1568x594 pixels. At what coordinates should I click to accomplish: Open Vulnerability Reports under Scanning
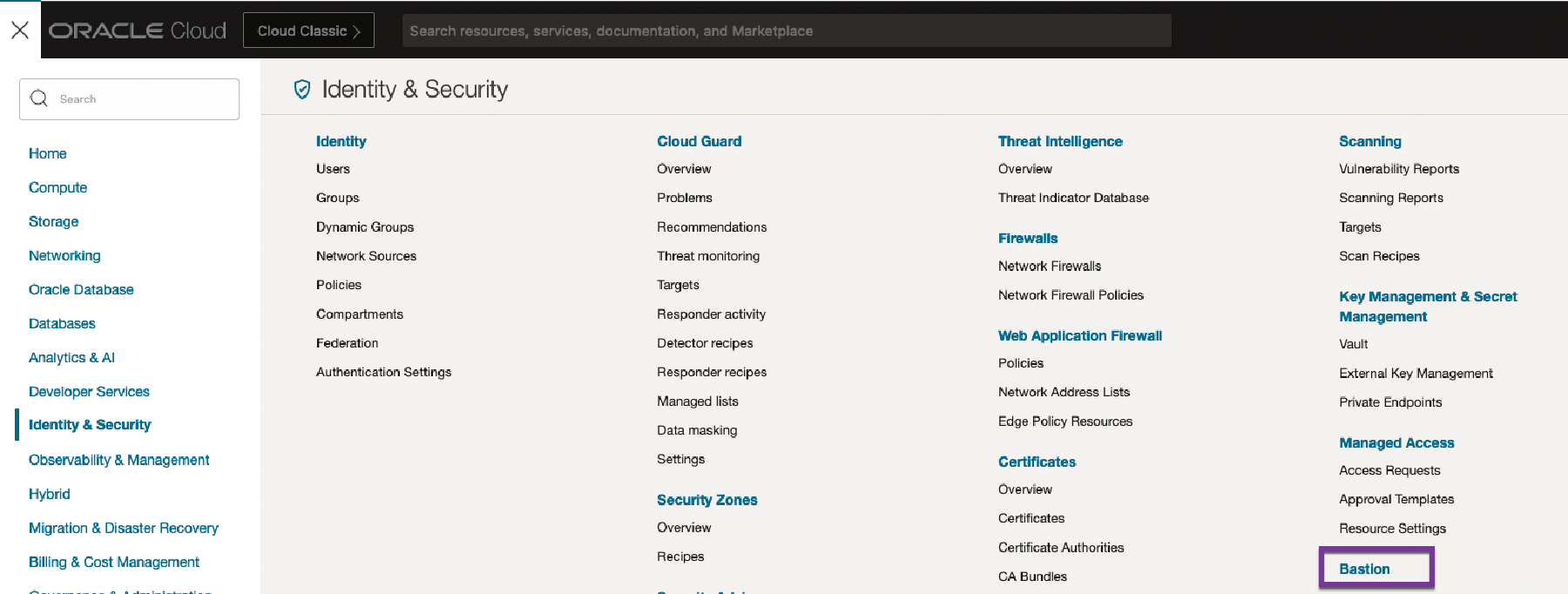coord(1398,169)
